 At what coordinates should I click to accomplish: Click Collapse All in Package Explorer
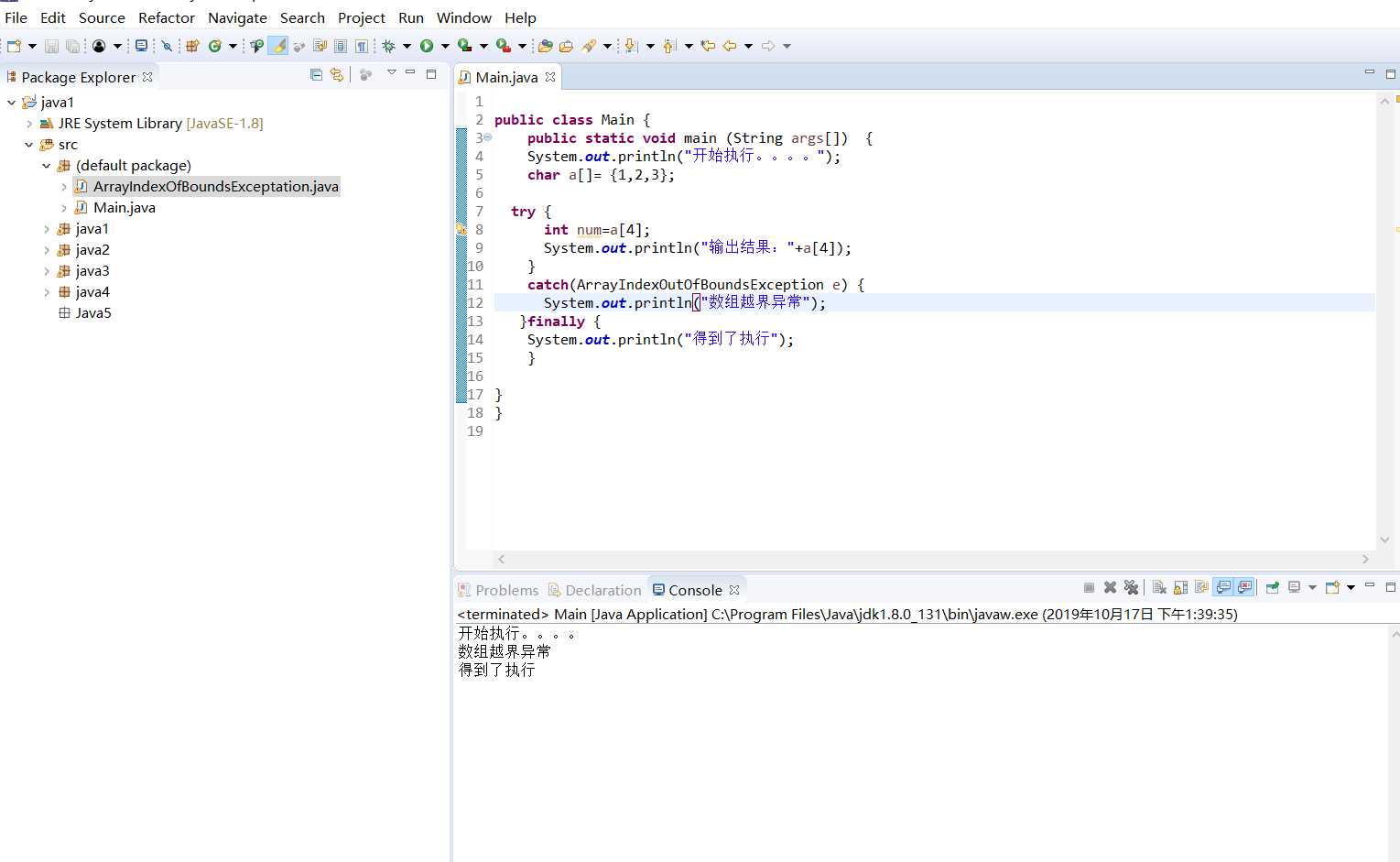(x=316, y=75)
